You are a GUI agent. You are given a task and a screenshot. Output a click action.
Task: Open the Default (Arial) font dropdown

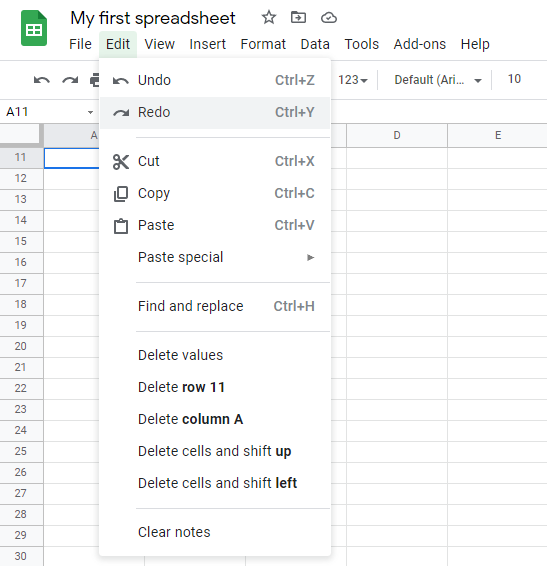coord(438,80)
